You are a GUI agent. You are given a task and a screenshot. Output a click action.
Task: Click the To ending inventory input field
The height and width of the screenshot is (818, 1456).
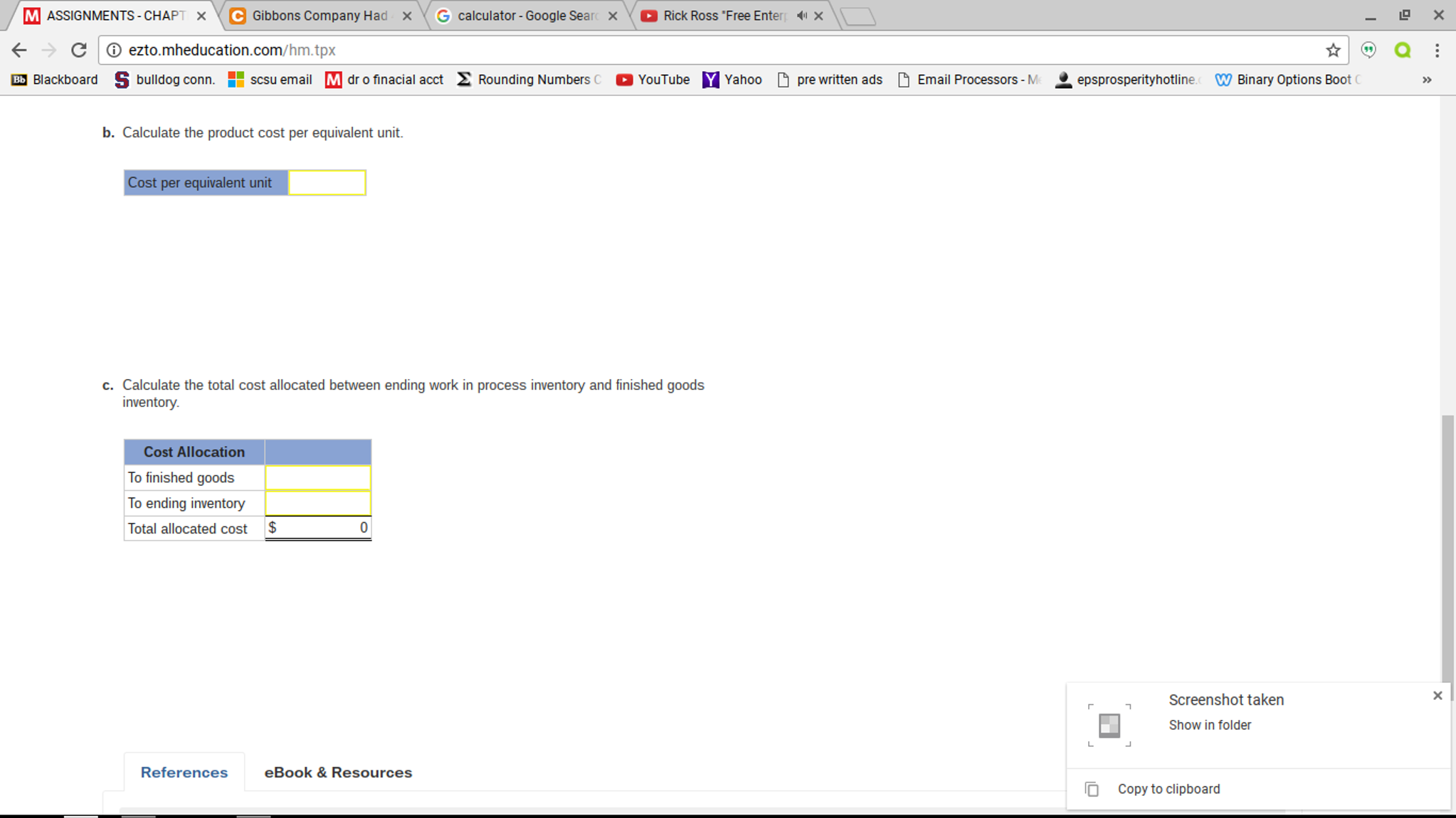pos(317,502)
